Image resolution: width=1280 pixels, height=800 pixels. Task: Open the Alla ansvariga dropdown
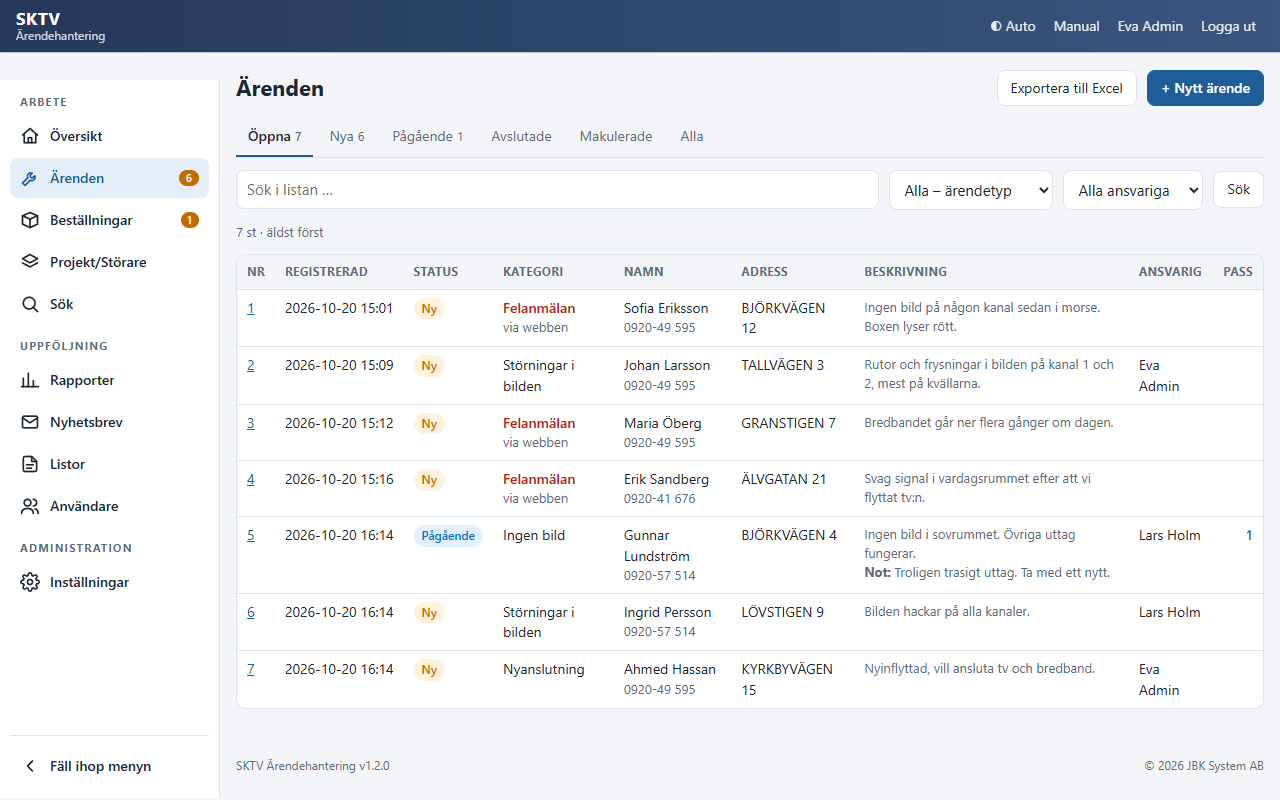1133,190
